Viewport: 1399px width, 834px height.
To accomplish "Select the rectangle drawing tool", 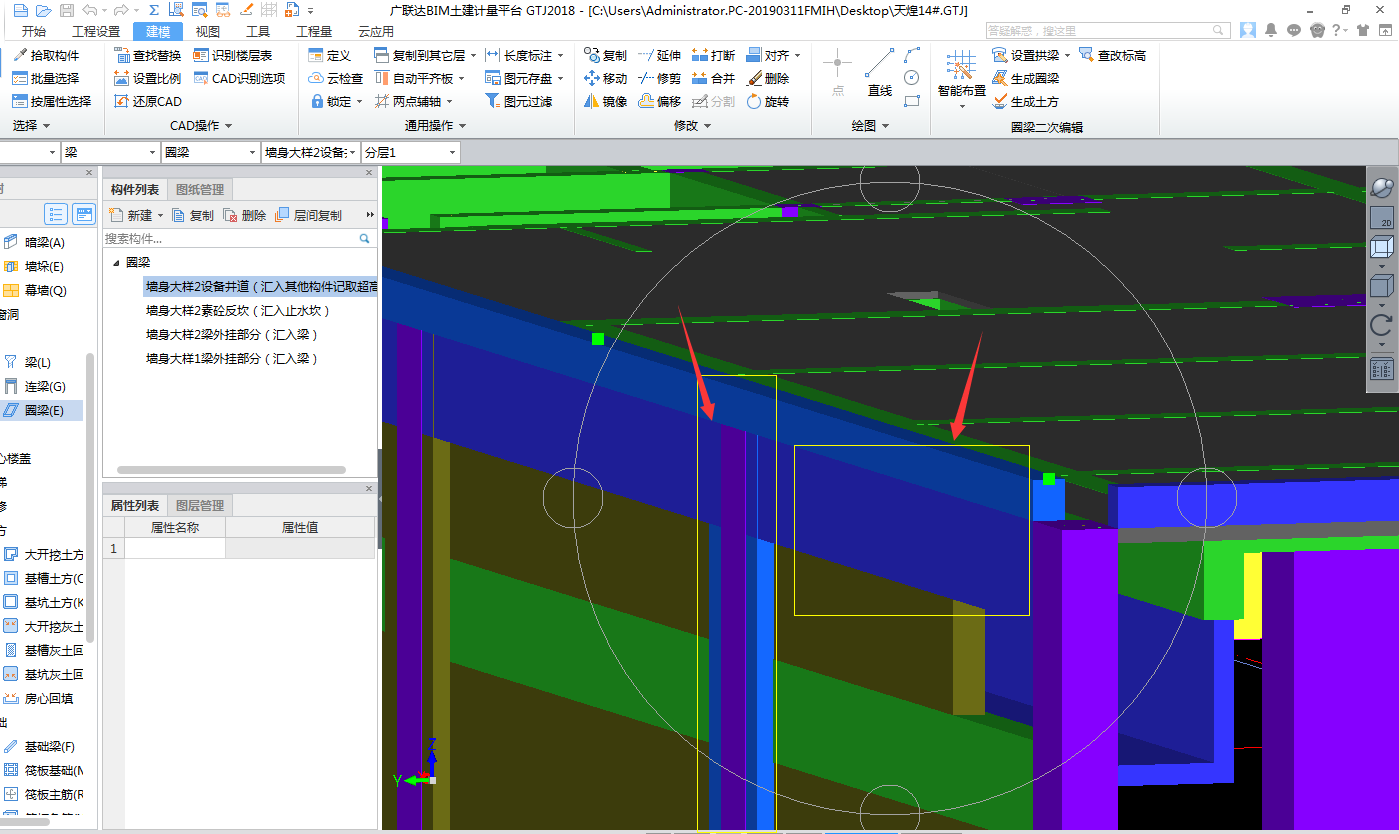I will (x=911, y=101).
